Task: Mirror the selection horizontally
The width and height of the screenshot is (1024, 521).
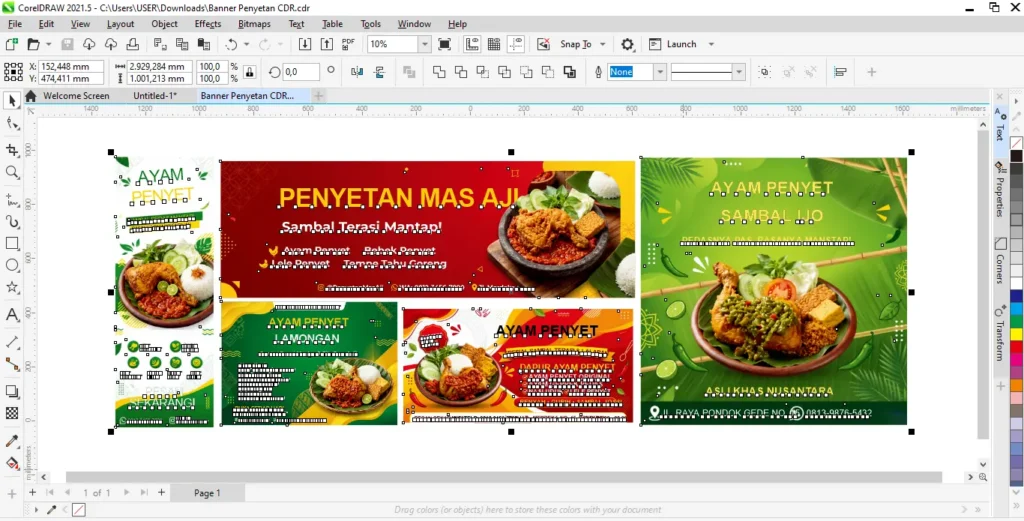Action: coord(357,72)
